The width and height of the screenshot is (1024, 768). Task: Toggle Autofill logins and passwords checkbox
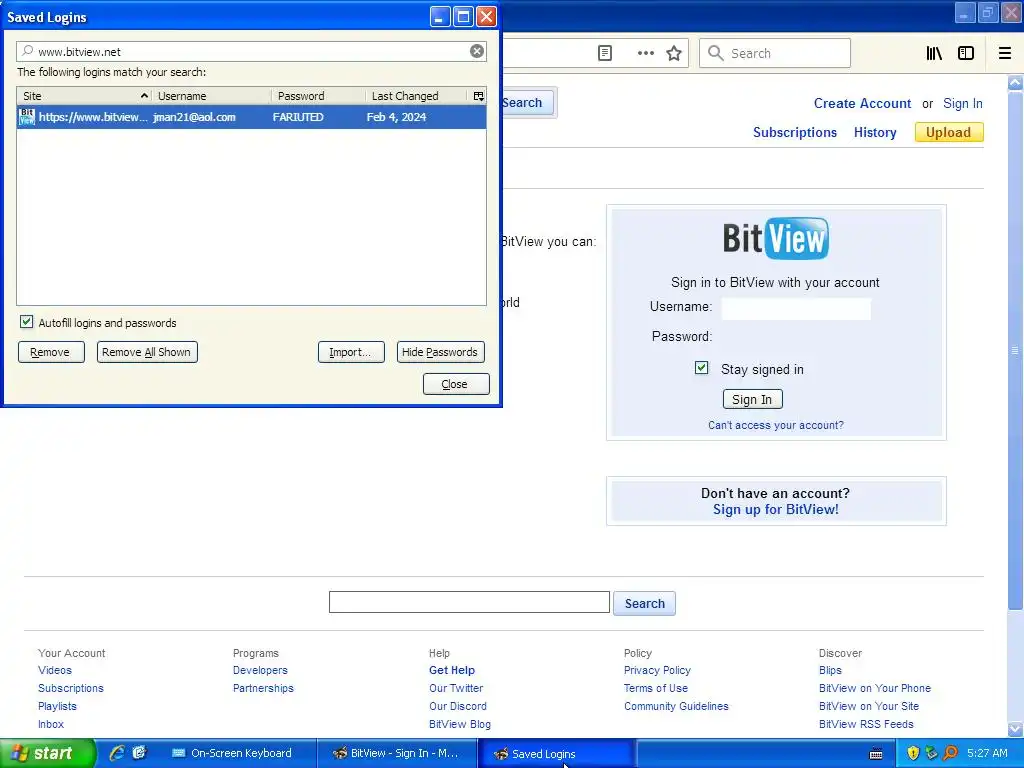(26, 321)
